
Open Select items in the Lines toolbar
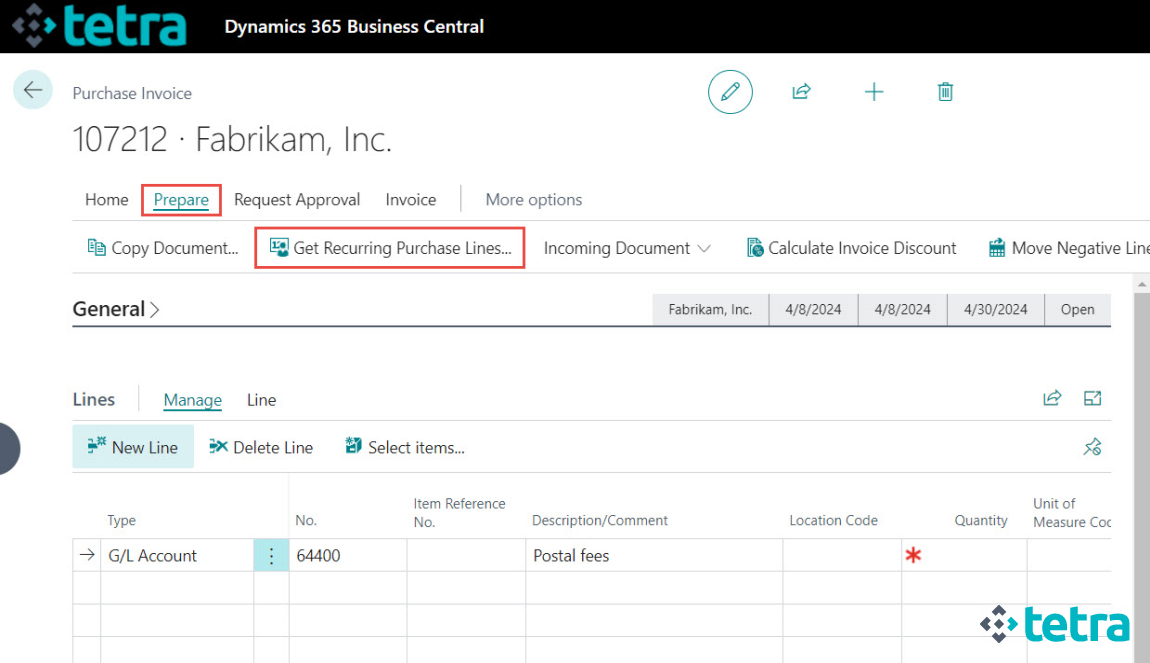404,447
